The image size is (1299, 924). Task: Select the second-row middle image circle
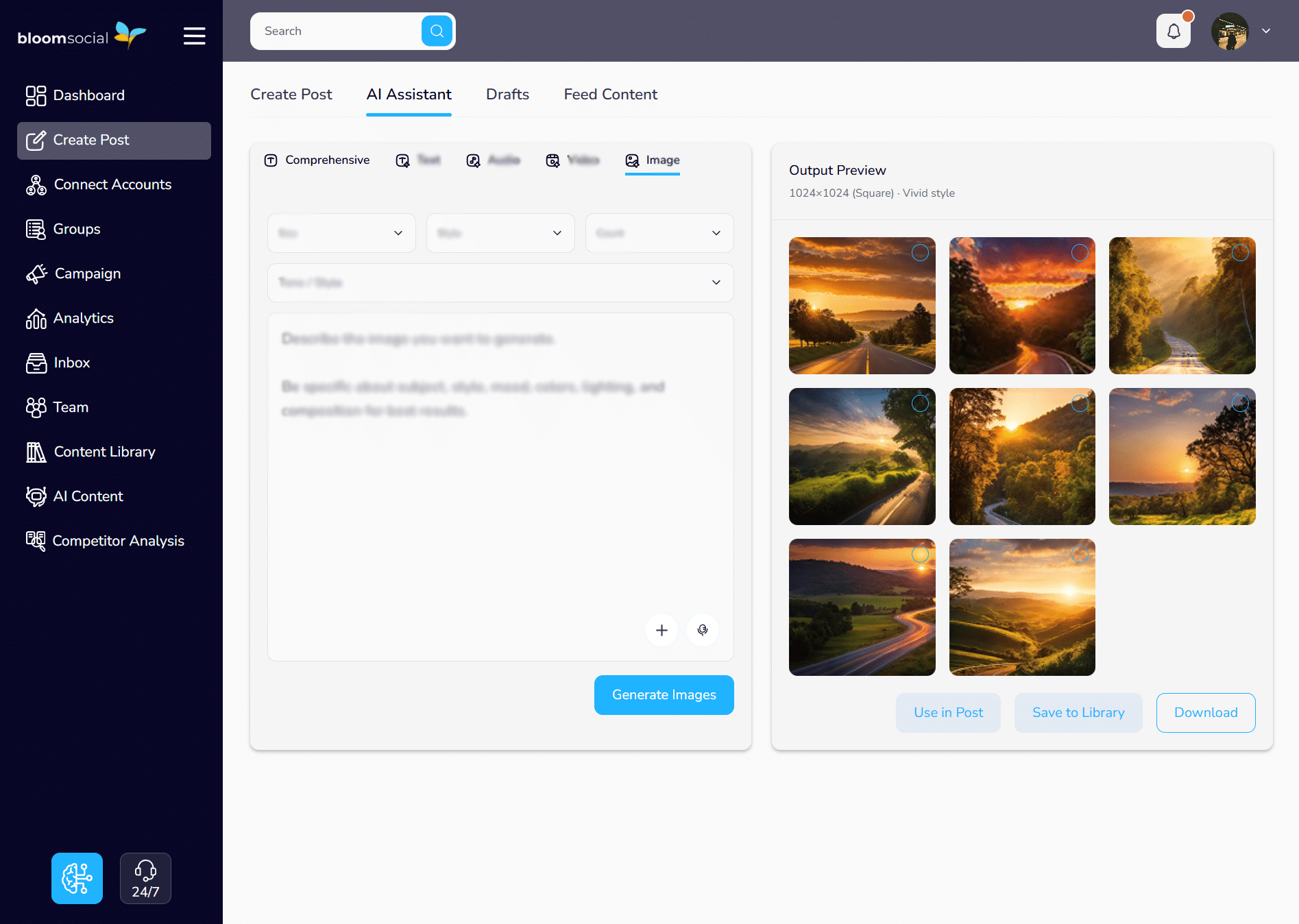tap(1080, 404)
